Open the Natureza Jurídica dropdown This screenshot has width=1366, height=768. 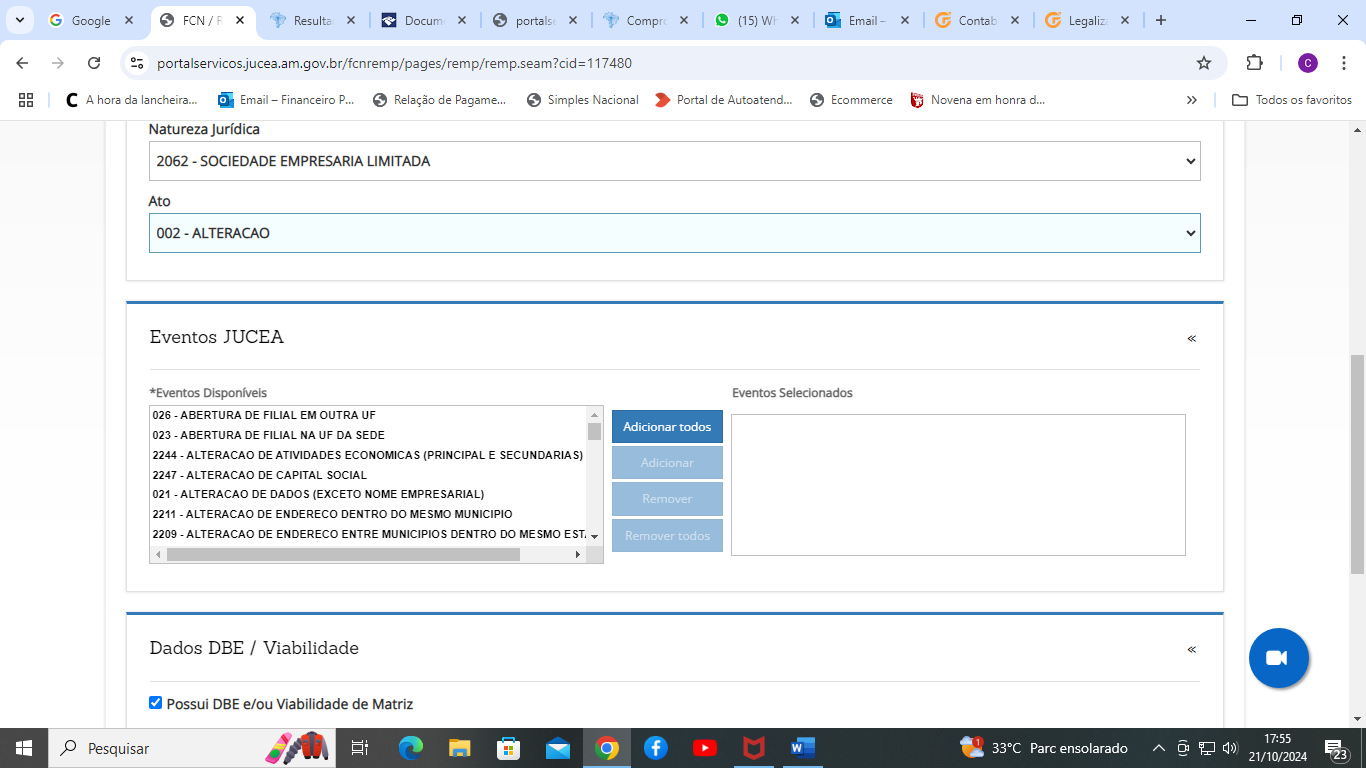[674, 161]
